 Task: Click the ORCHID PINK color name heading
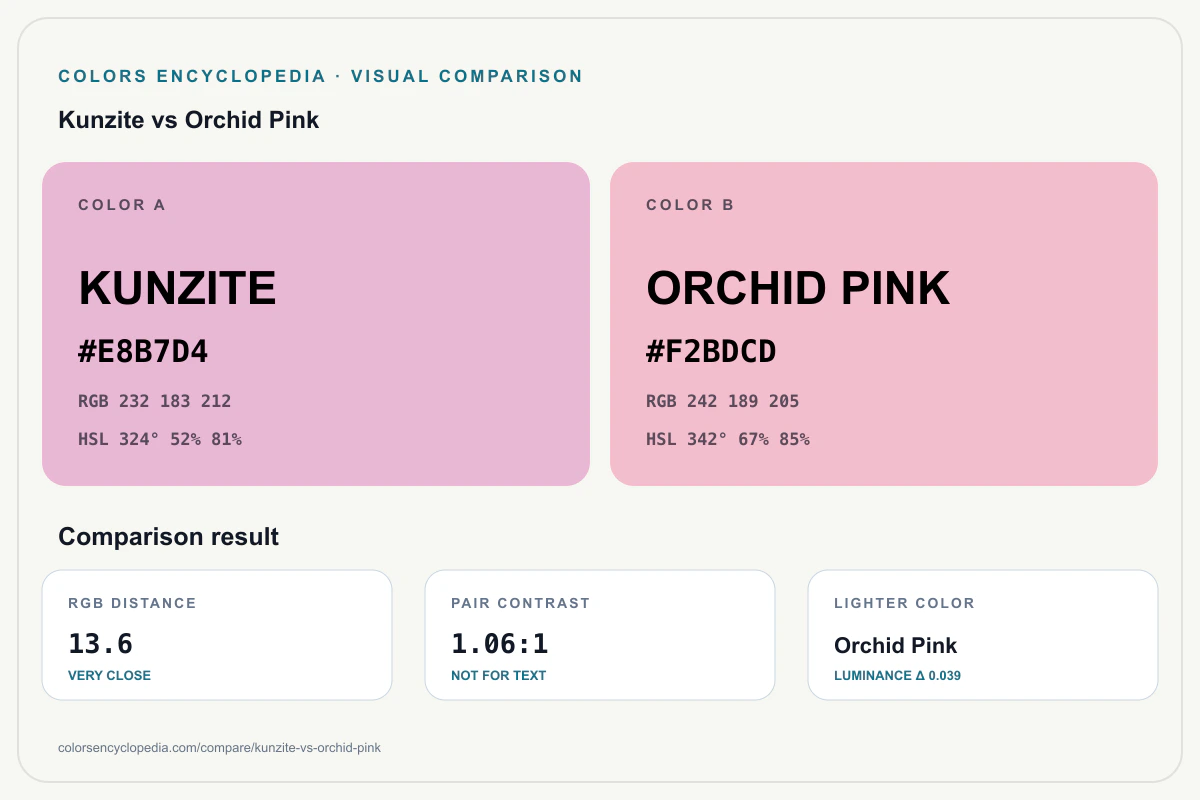click(x=798, y=288)
